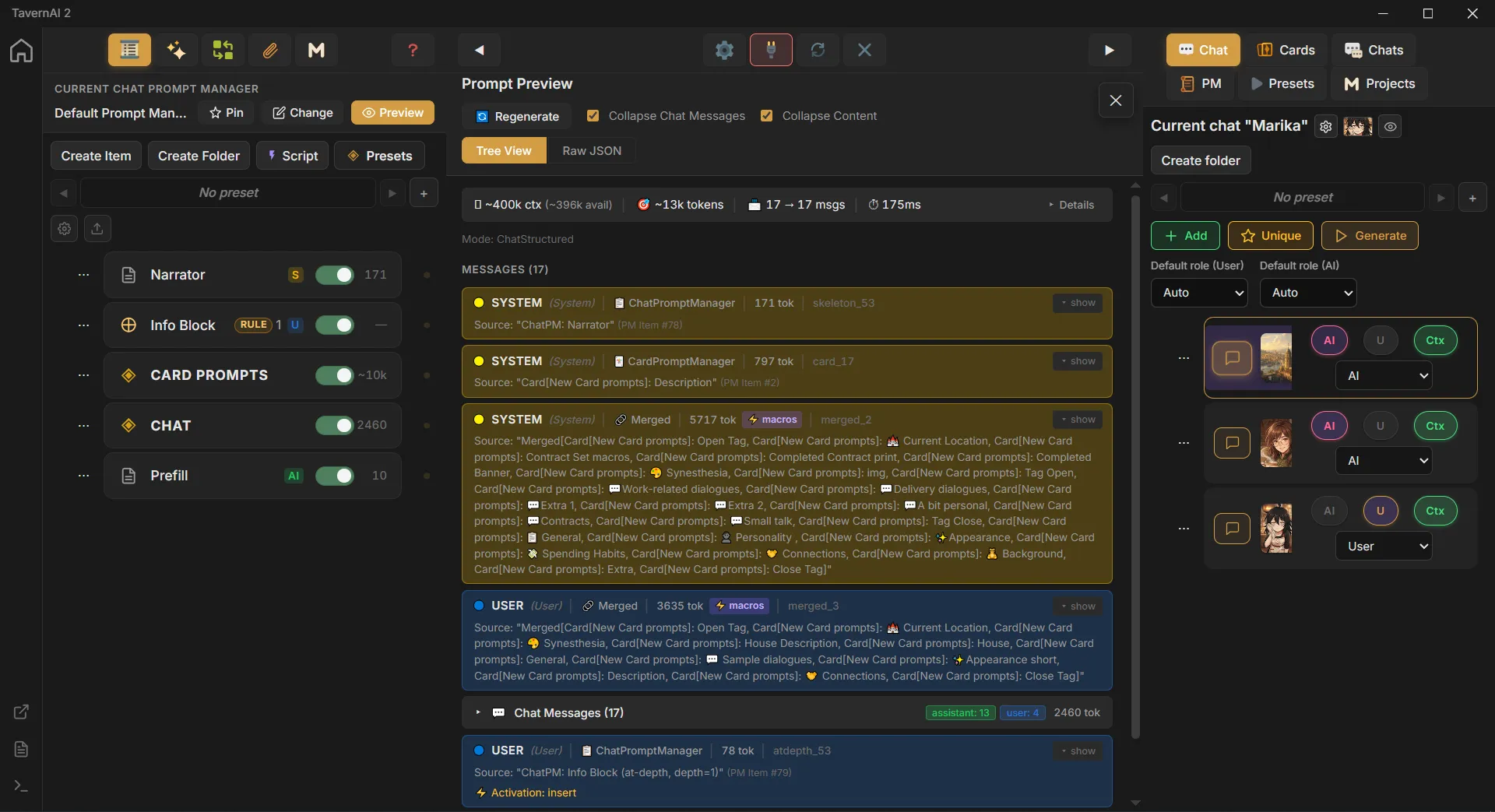The image size is (1495, 812).
Task: Click the refresh icon in center toolbar
Action: [x=818, y=50]
